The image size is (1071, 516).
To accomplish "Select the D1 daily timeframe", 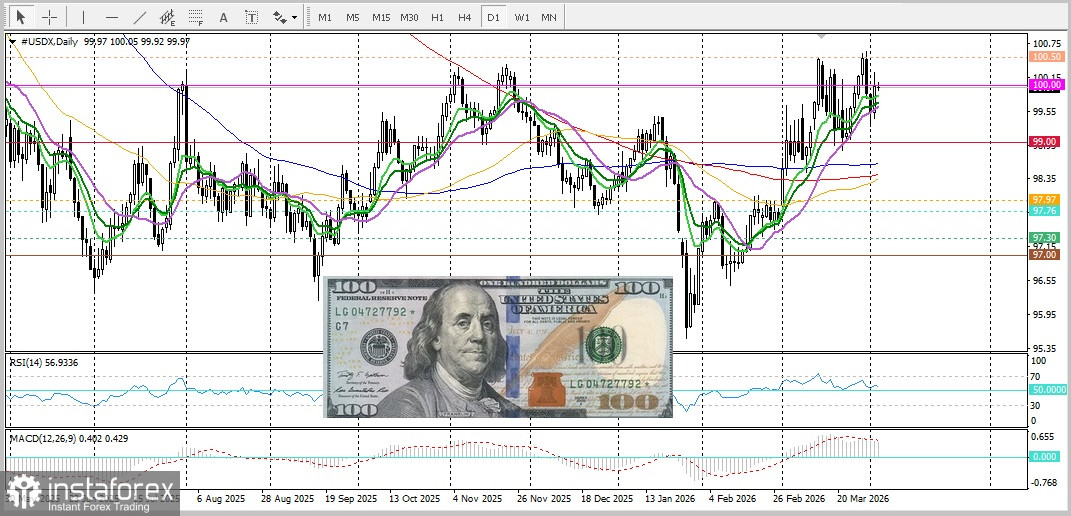I will [492, 17].
